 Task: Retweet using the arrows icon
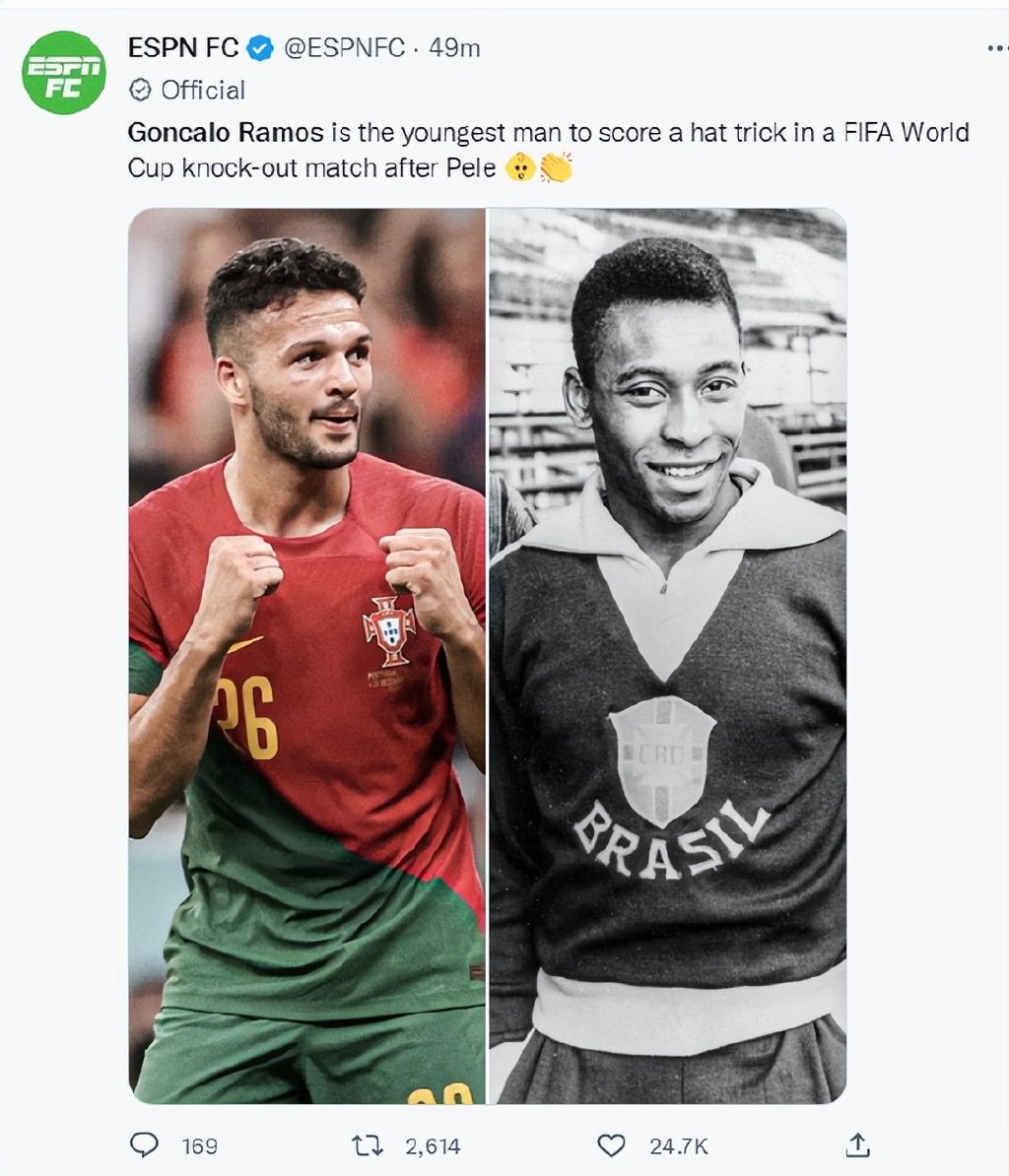[x=368, y=1145]
